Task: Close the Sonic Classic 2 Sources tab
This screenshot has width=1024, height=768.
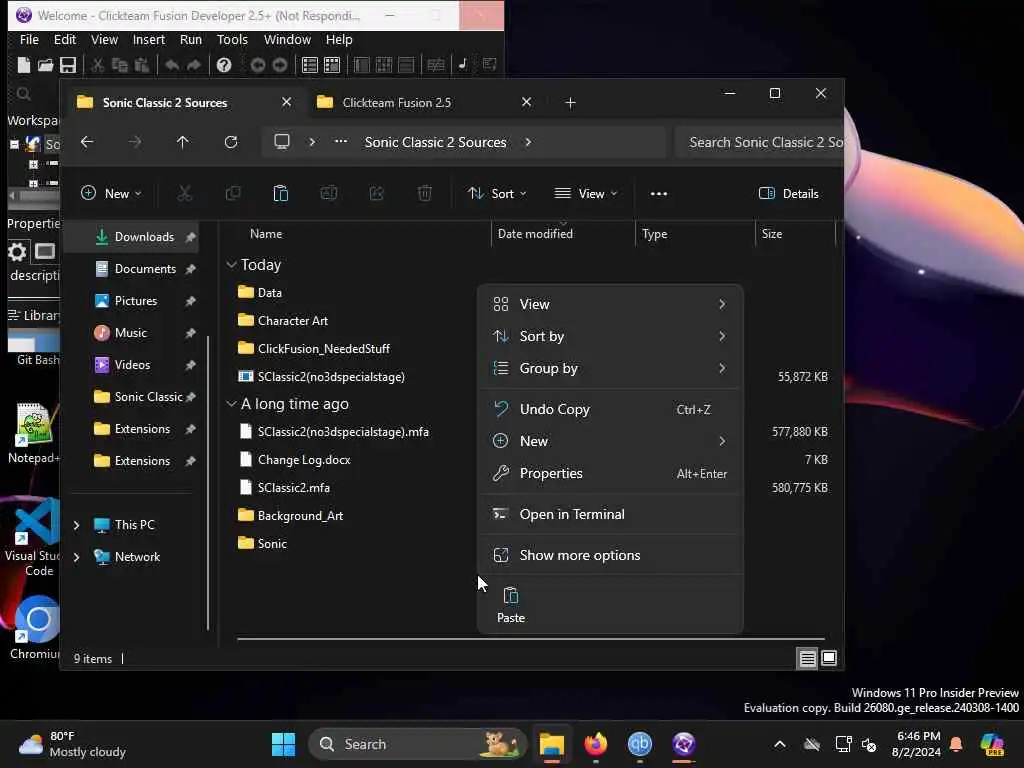Action: [286, 103]
